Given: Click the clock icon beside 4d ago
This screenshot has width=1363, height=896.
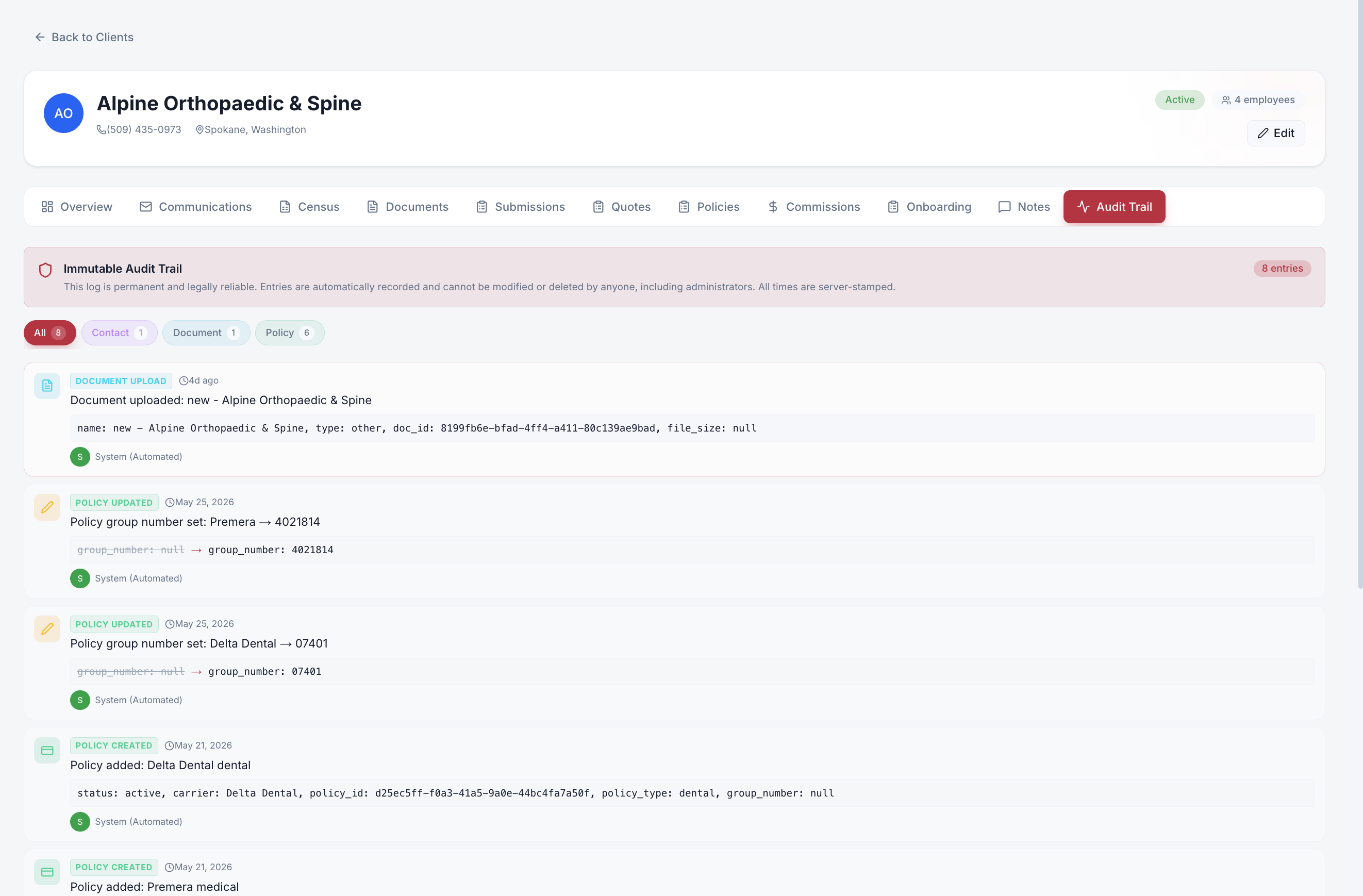Looking at the screenshot, I should click(x=184, y=381).
